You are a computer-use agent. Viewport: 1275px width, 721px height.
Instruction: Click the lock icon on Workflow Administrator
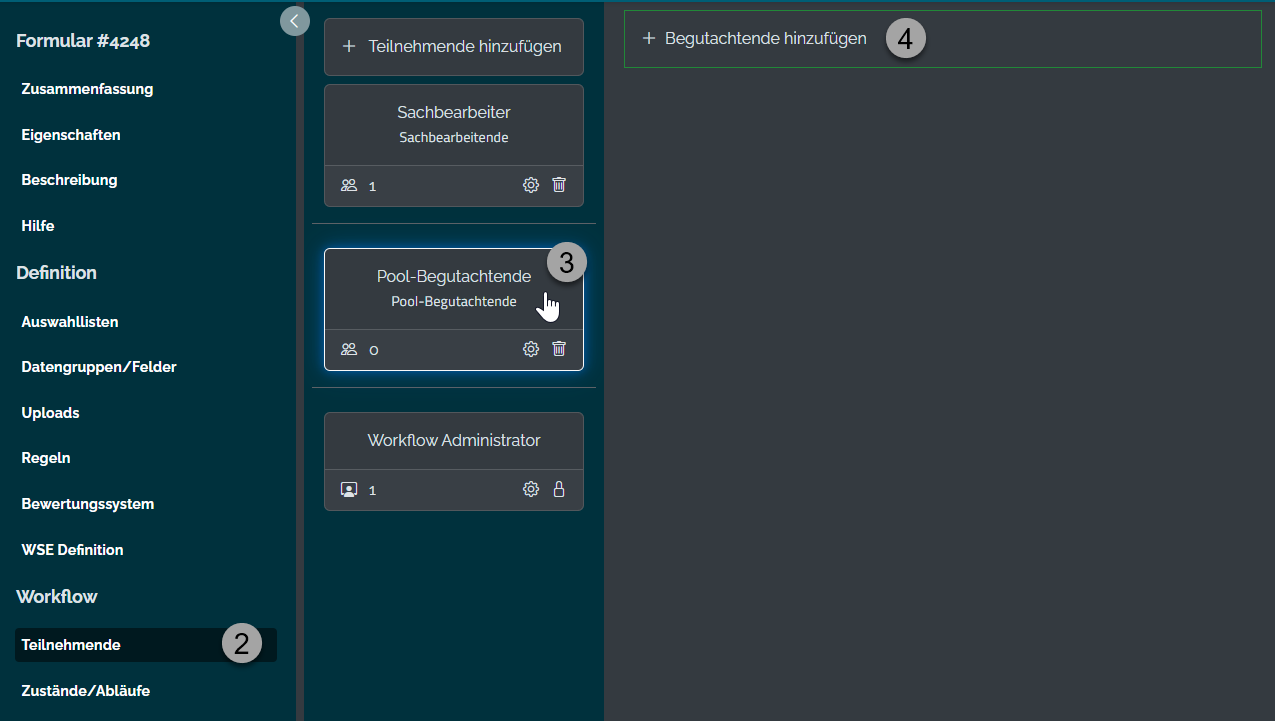[559, 490]
